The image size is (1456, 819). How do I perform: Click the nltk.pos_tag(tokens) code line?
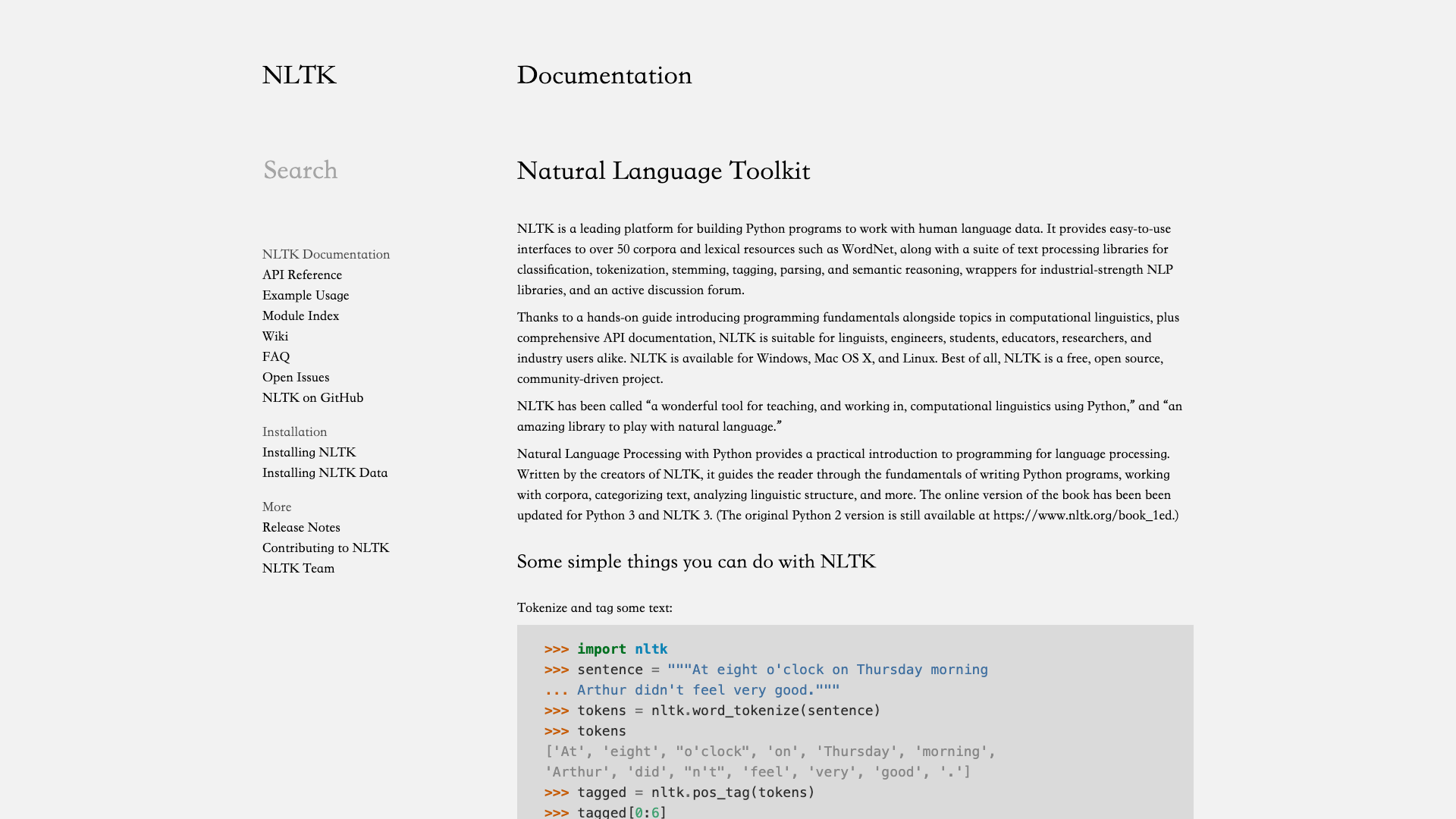coord(679,792)
